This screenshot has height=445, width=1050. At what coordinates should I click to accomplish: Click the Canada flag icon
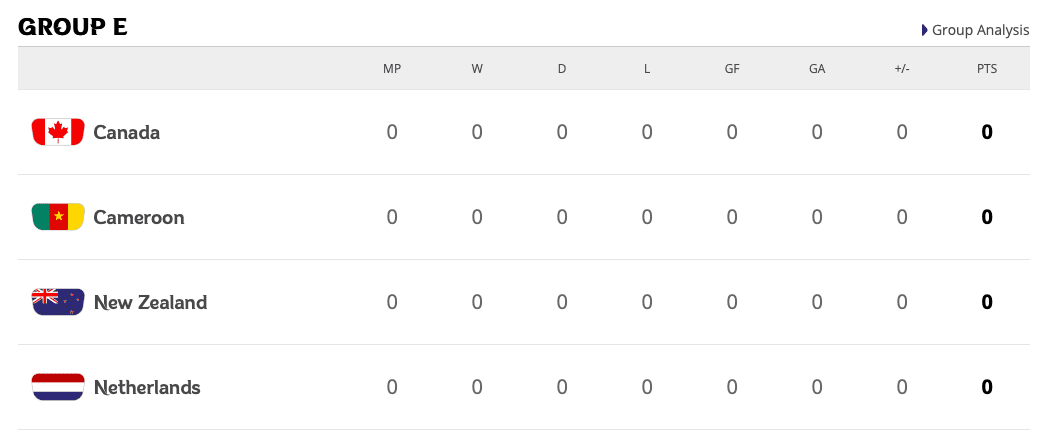coord(58,132)
